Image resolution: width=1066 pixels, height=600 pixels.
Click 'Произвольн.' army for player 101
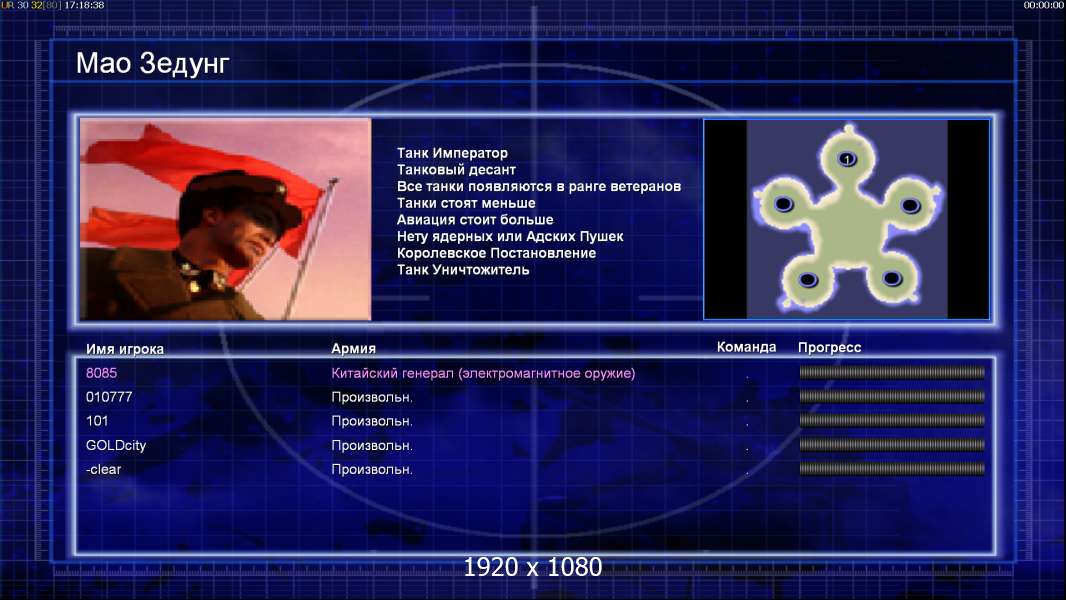(372, 421)
